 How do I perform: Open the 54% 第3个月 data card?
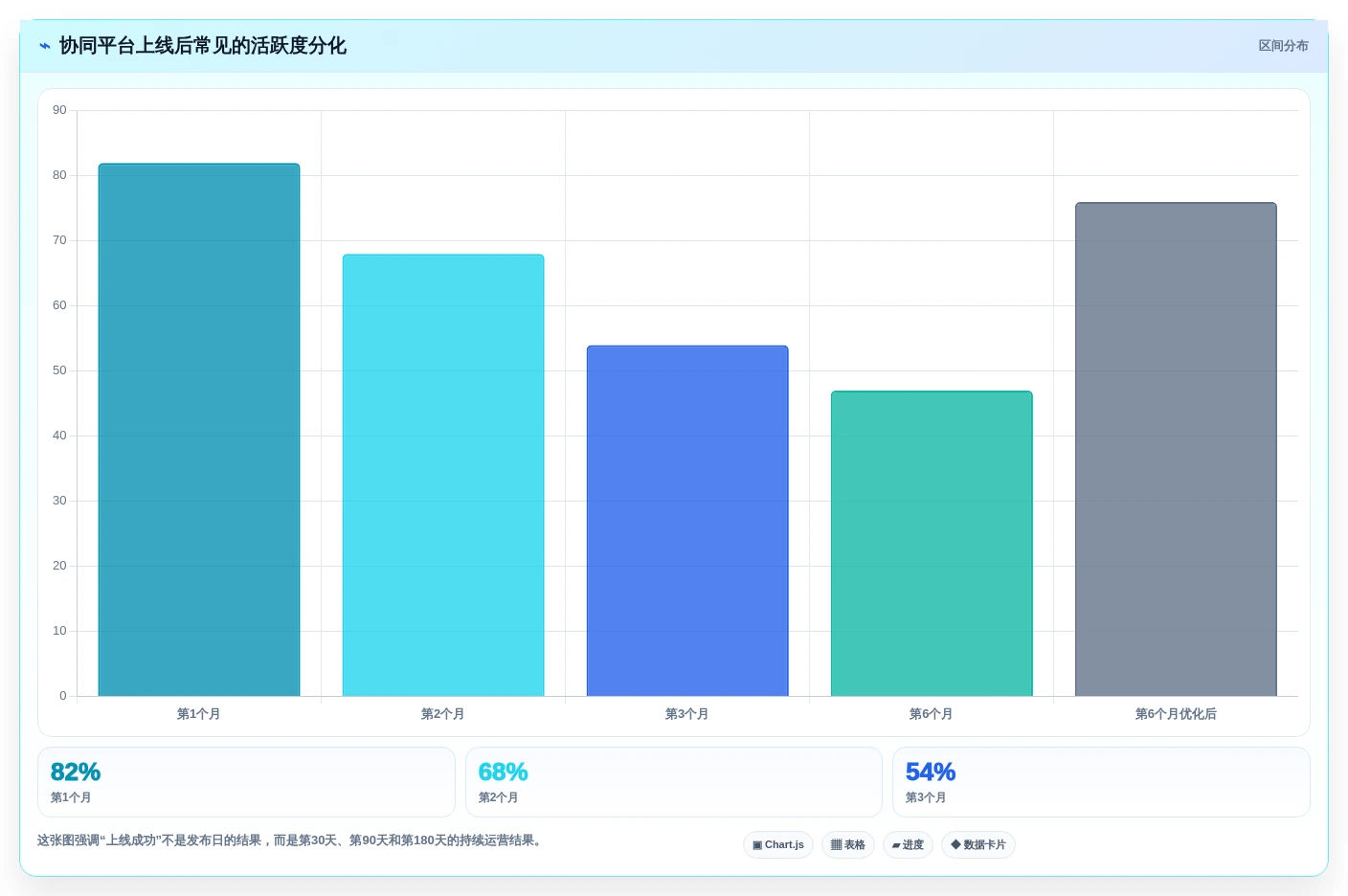pos(1101,782)
